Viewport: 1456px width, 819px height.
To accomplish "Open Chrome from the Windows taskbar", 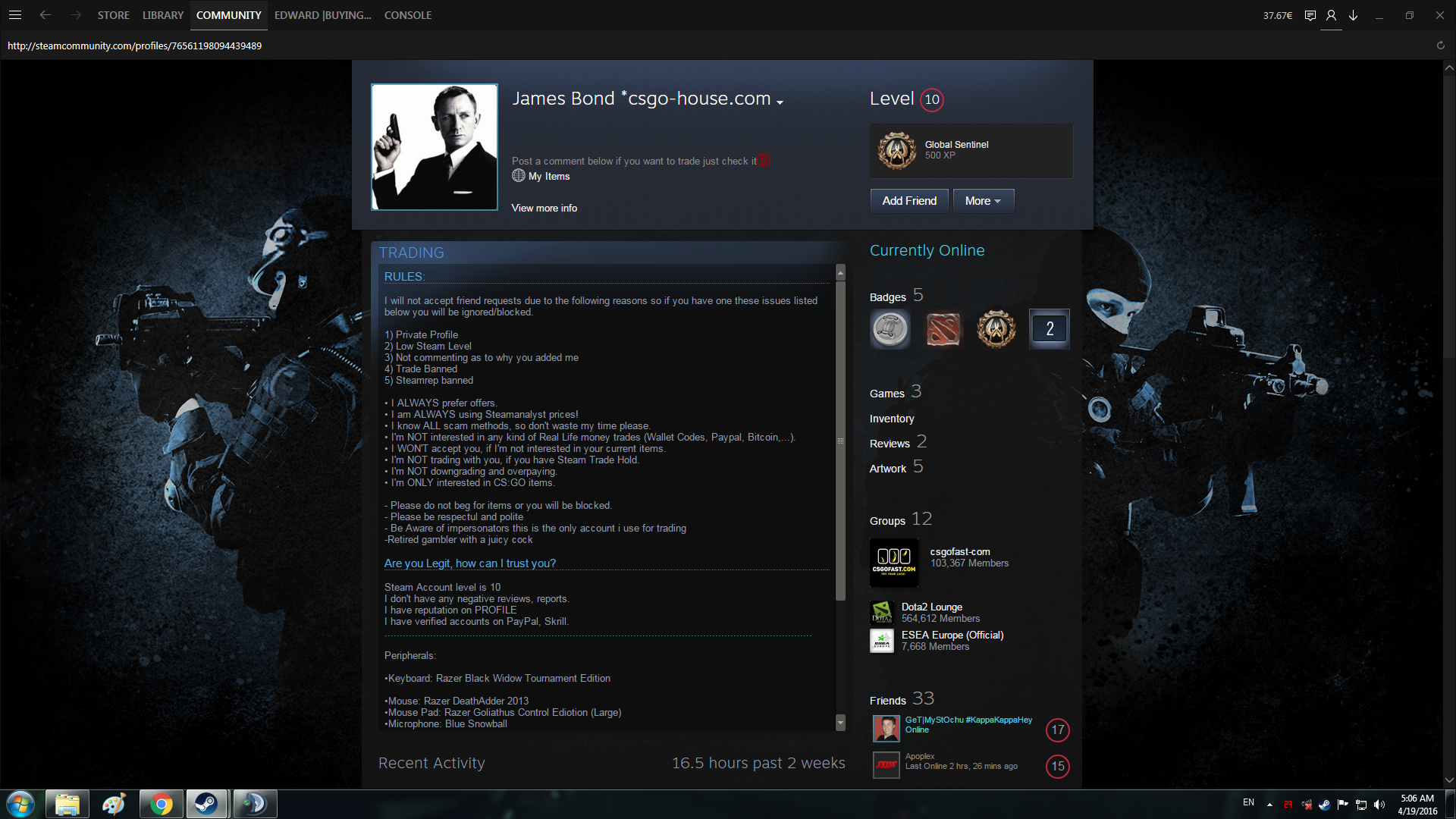I will pos(161,804).
